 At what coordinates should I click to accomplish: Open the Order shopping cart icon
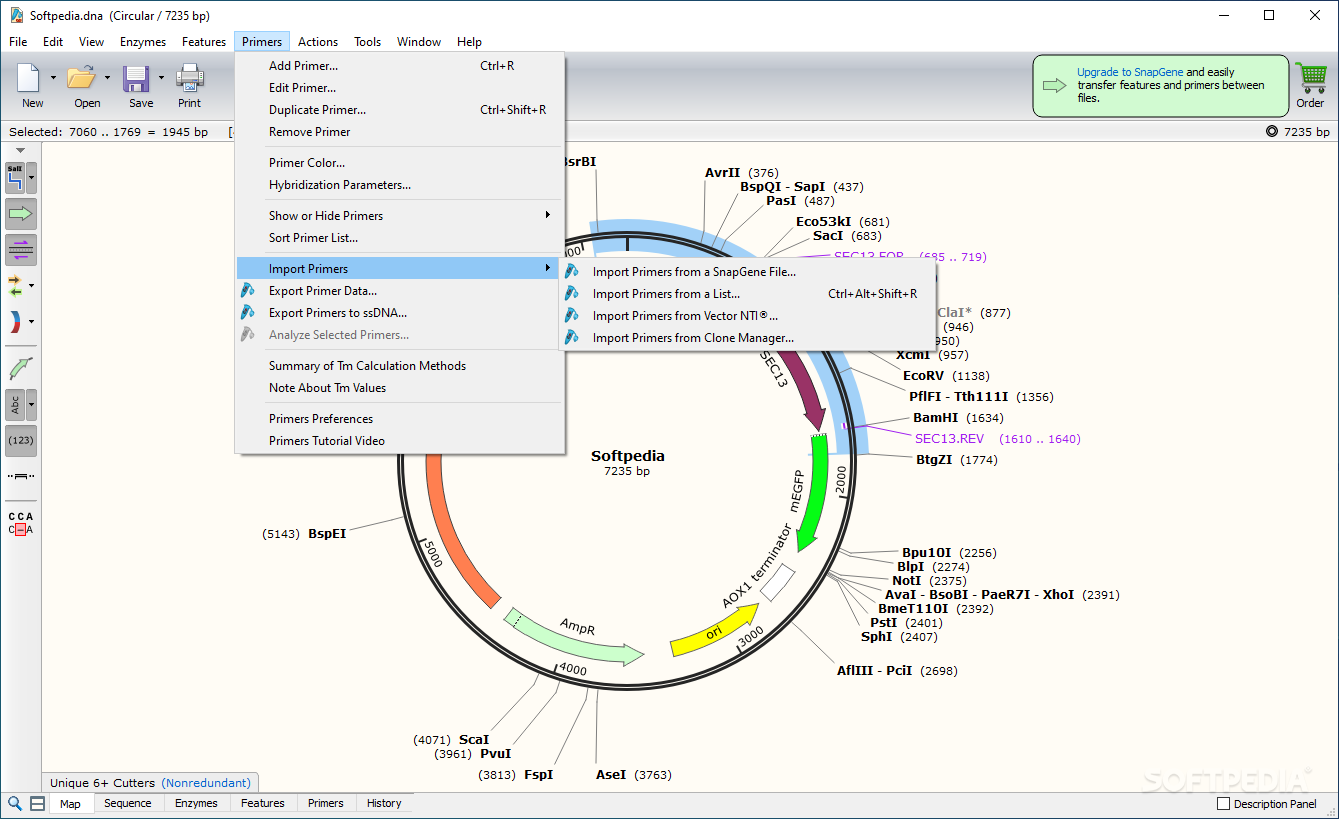click(1310, 78)
